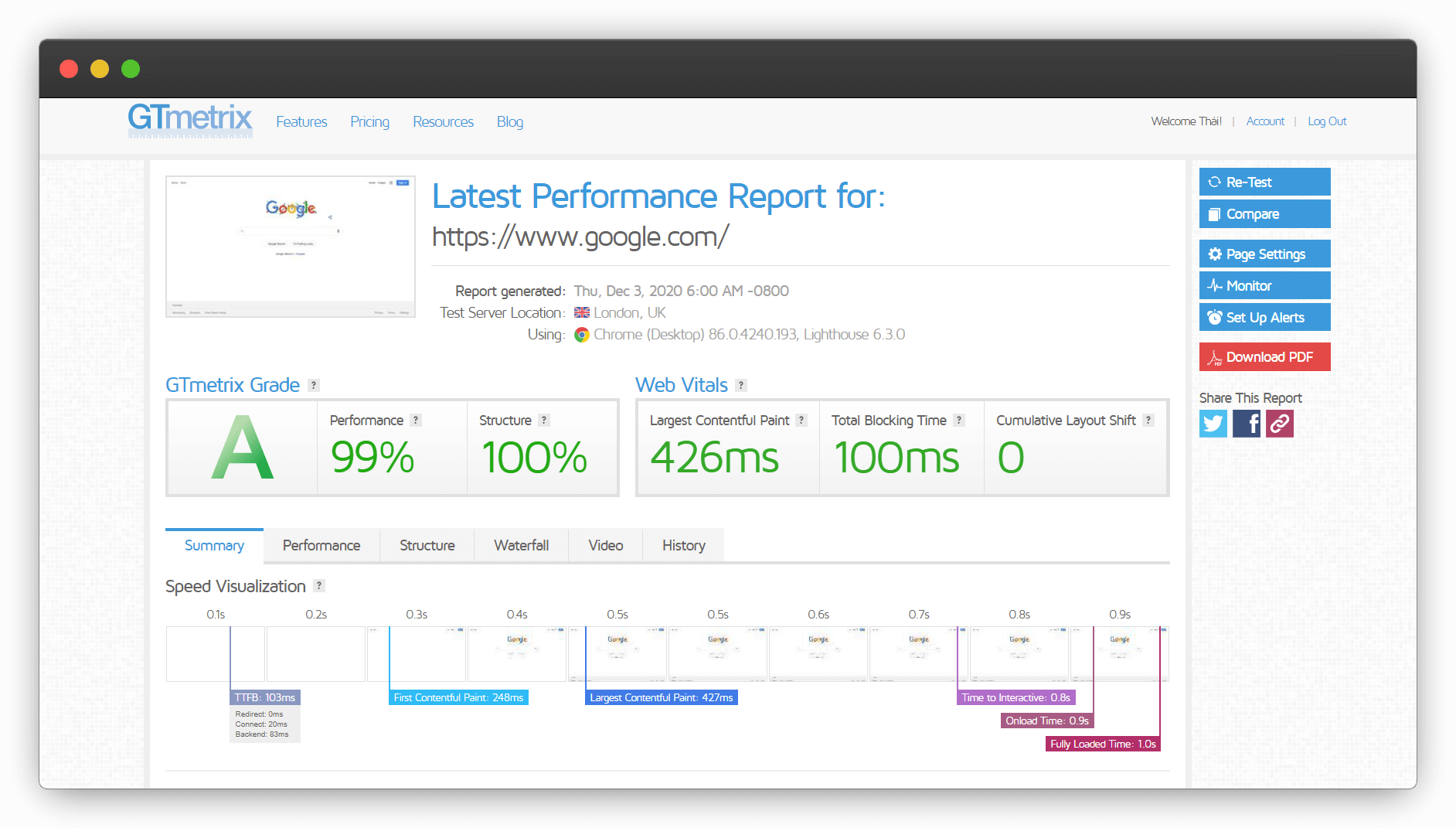Click the Re-Test button
This screenshot has width=1456, height=828.
click(1264, 182)
